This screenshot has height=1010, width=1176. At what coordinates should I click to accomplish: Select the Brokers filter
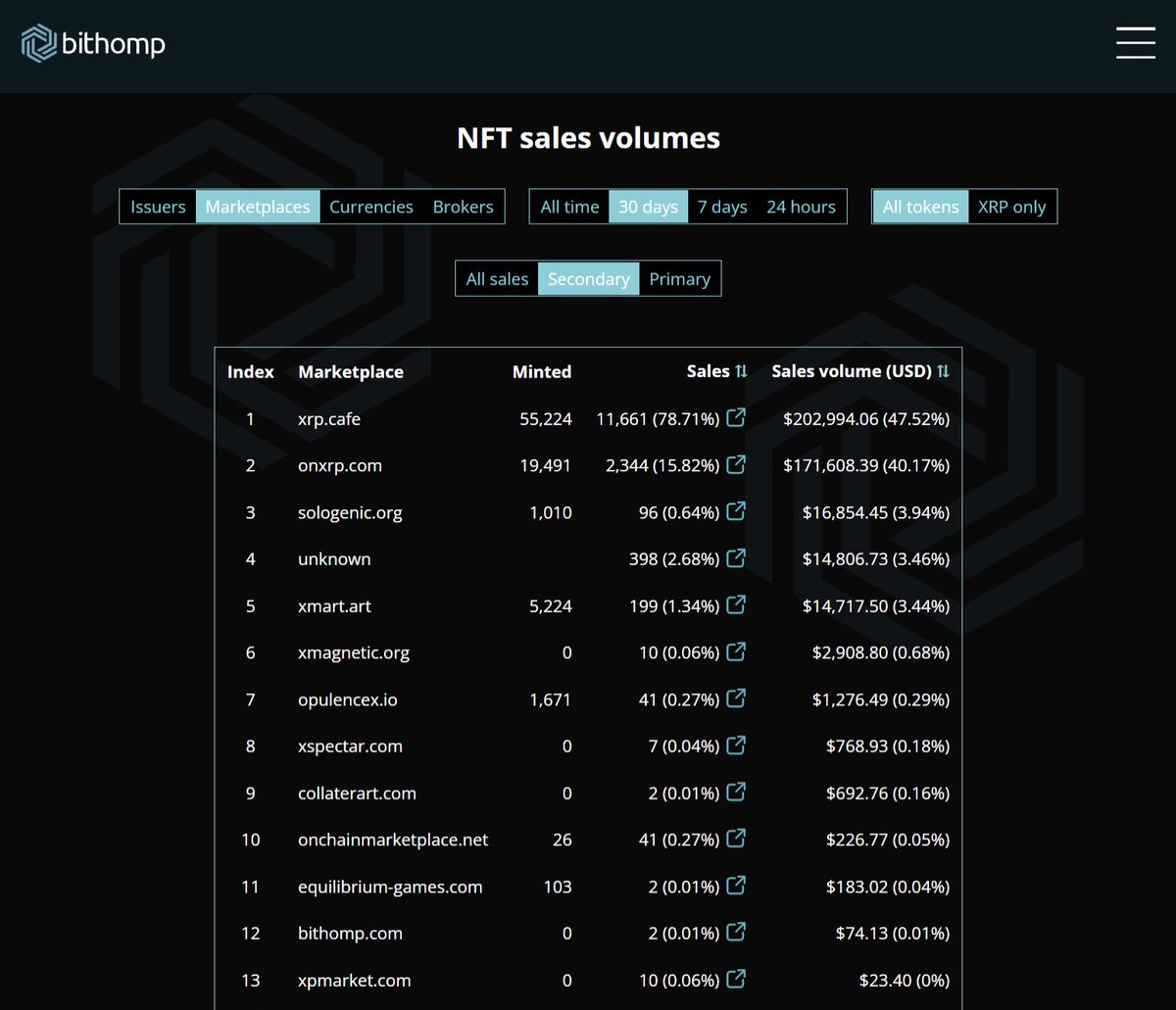[x=463, y=207]
